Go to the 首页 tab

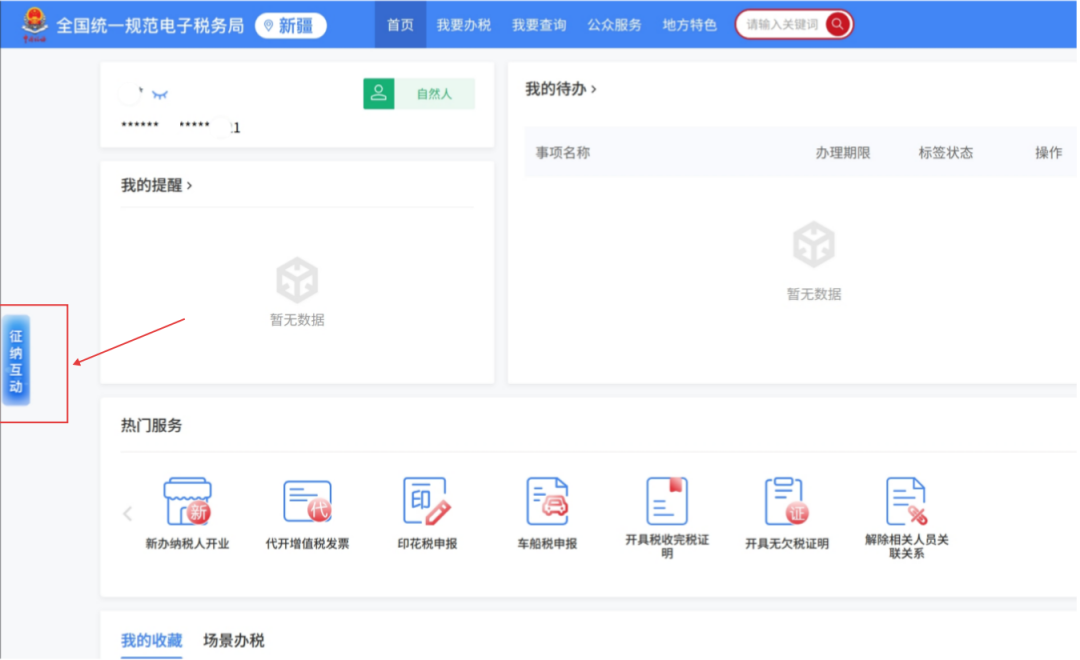pos(400,25)
